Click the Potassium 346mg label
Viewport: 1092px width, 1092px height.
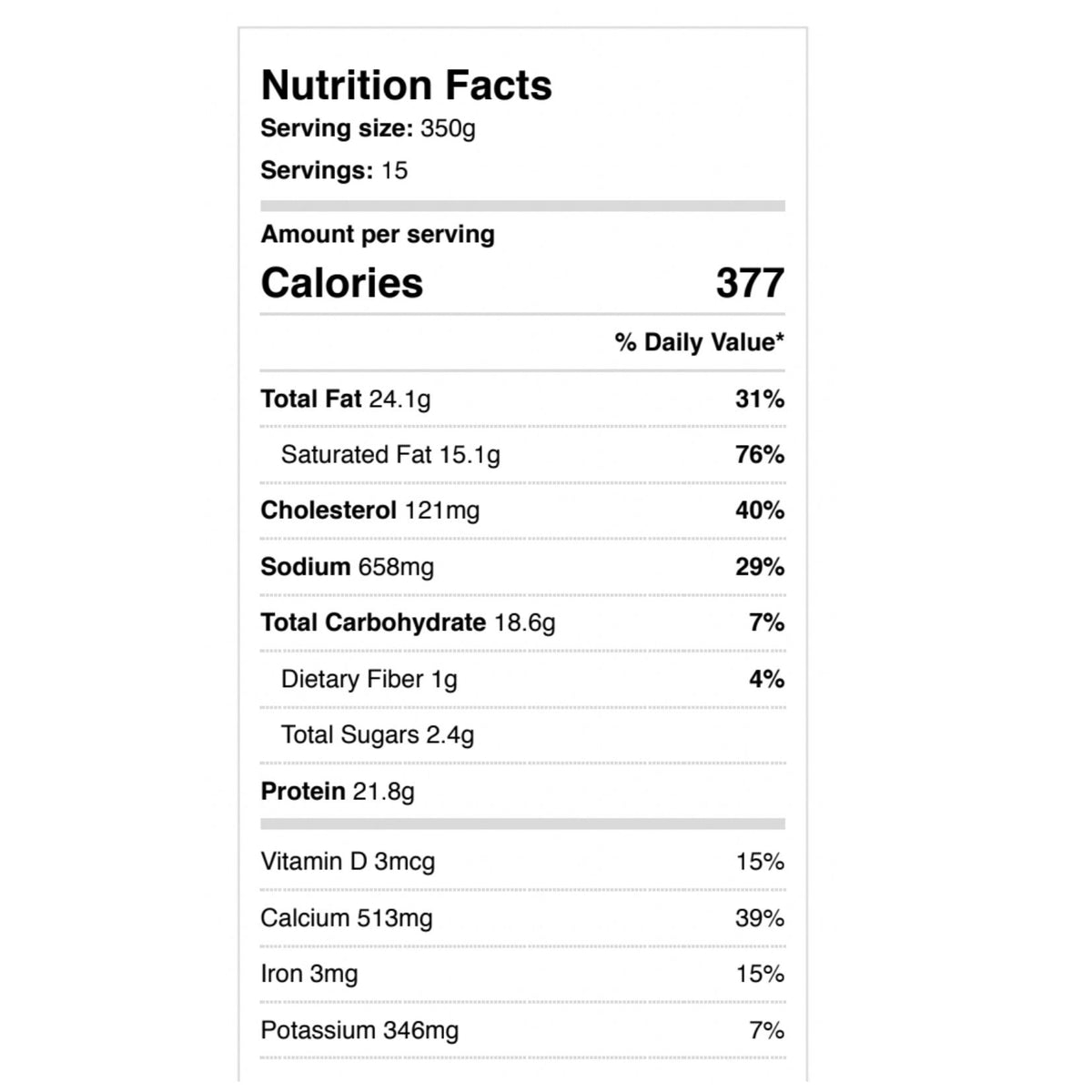(x=359, y=1030)
